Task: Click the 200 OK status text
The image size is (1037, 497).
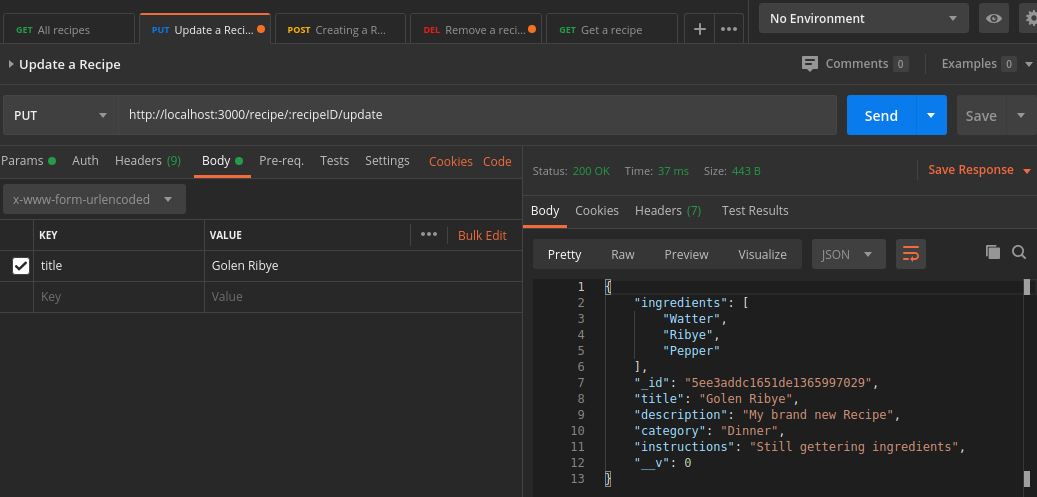Action: coord(593,171)
